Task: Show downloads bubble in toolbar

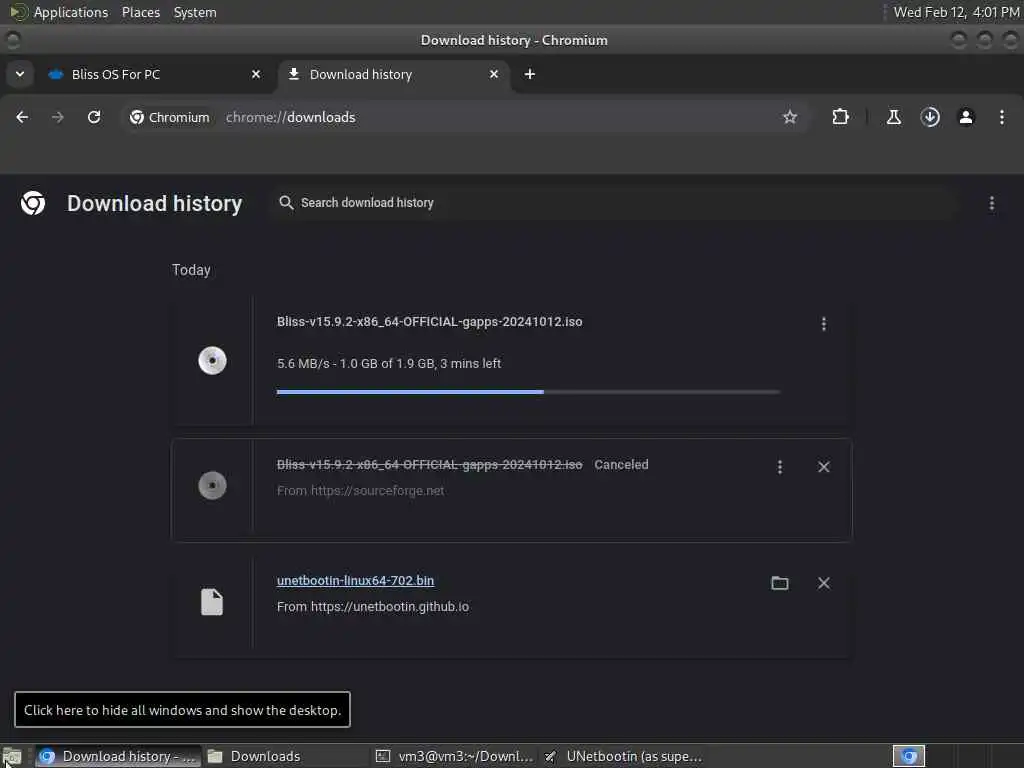Action: point(930,117)
